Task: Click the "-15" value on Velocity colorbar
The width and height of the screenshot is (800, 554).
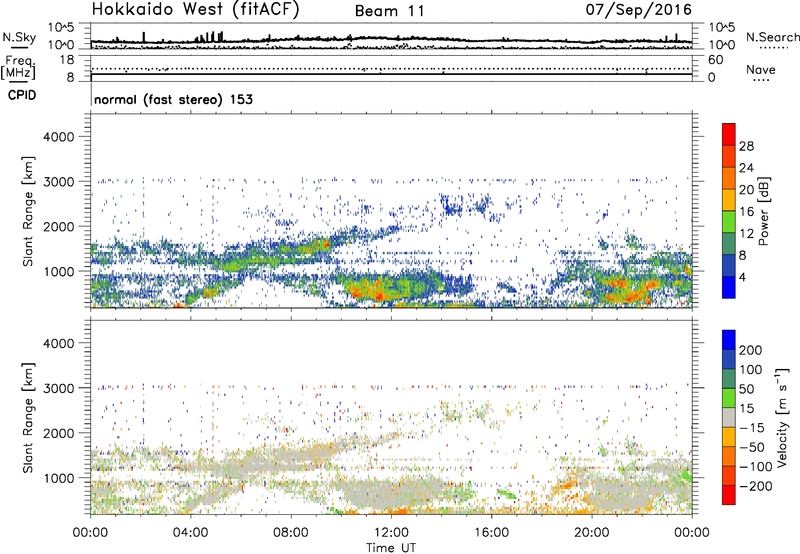Action: click(x=751, y=427)
